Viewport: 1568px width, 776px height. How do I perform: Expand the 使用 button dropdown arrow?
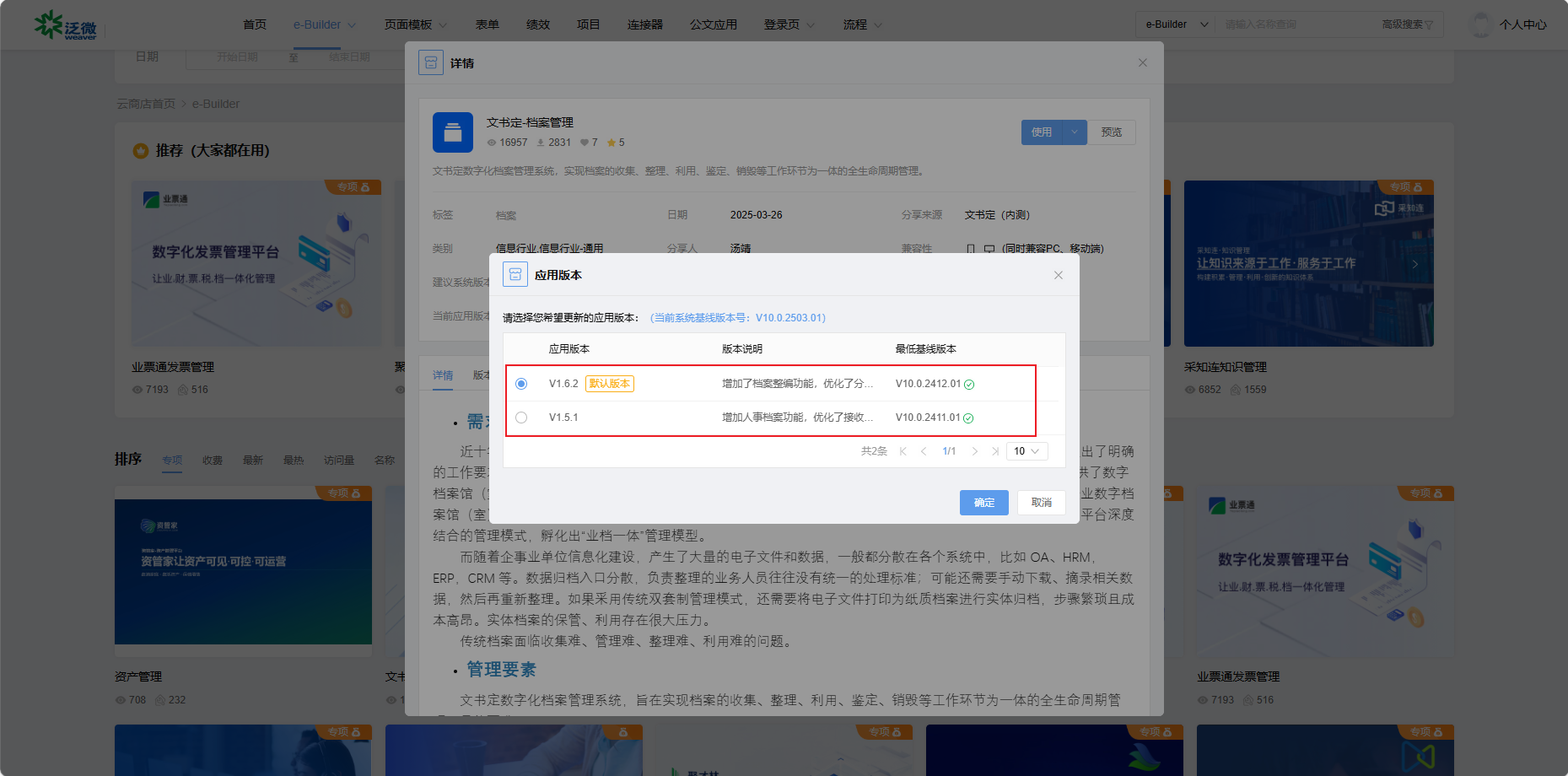pyautogui.click(x=1075, y=132)
